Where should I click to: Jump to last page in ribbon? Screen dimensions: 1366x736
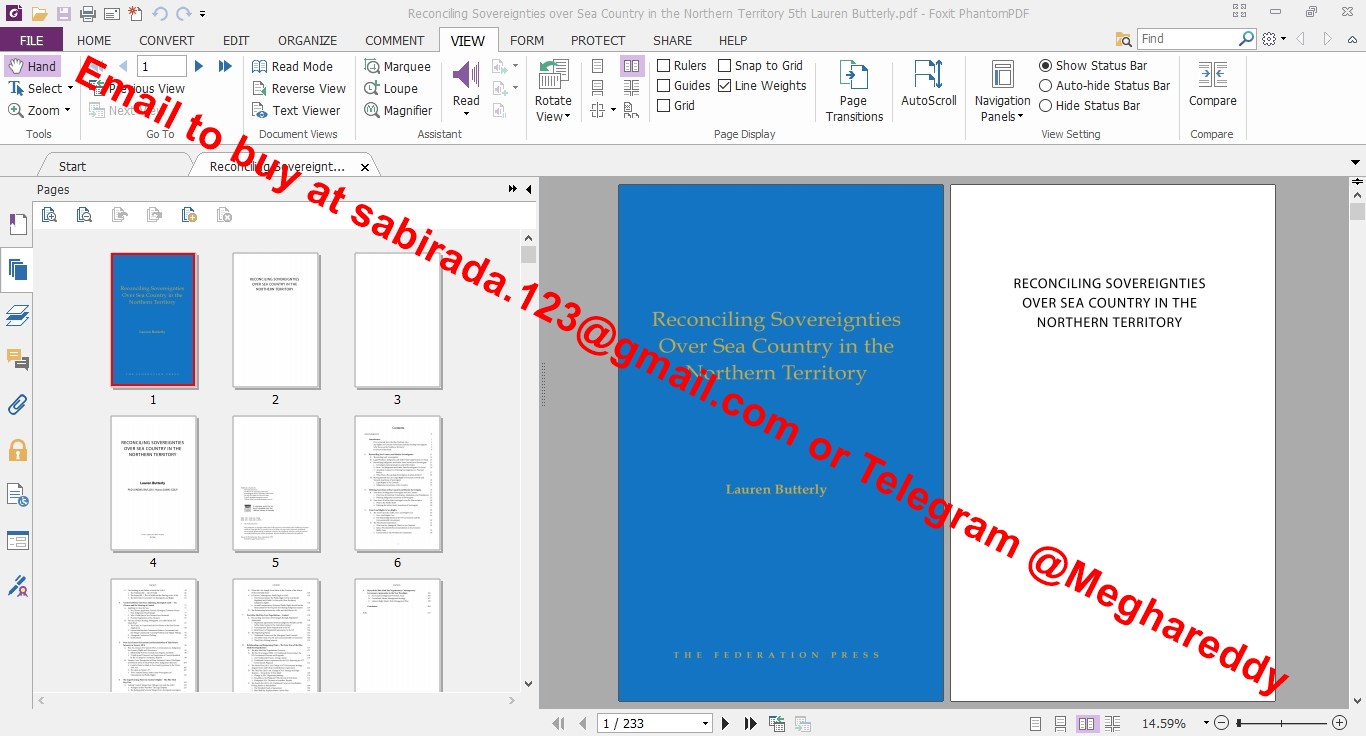coord(225,66)
